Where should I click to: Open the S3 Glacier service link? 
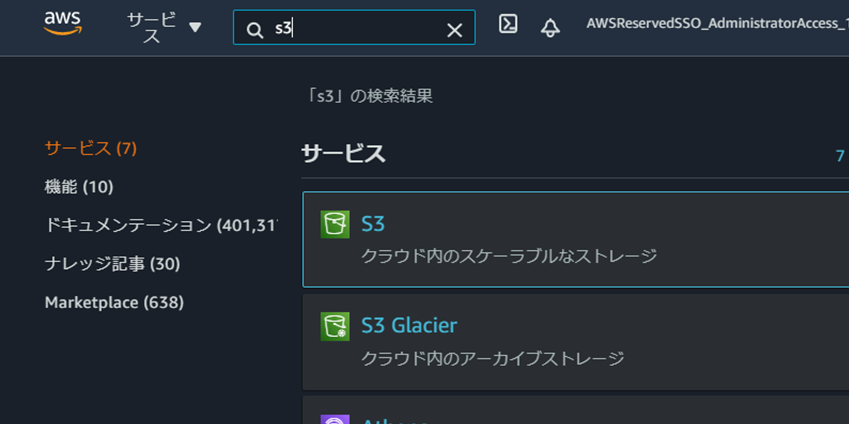click(x=409, y=326)
